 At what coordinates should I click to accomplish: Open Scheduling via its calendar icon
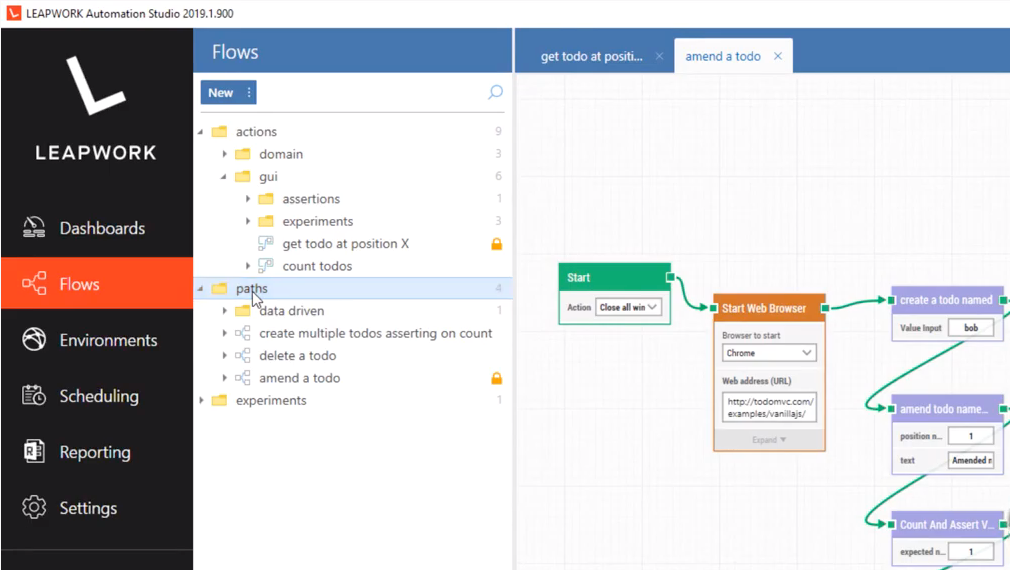click(x=34, y=396)
